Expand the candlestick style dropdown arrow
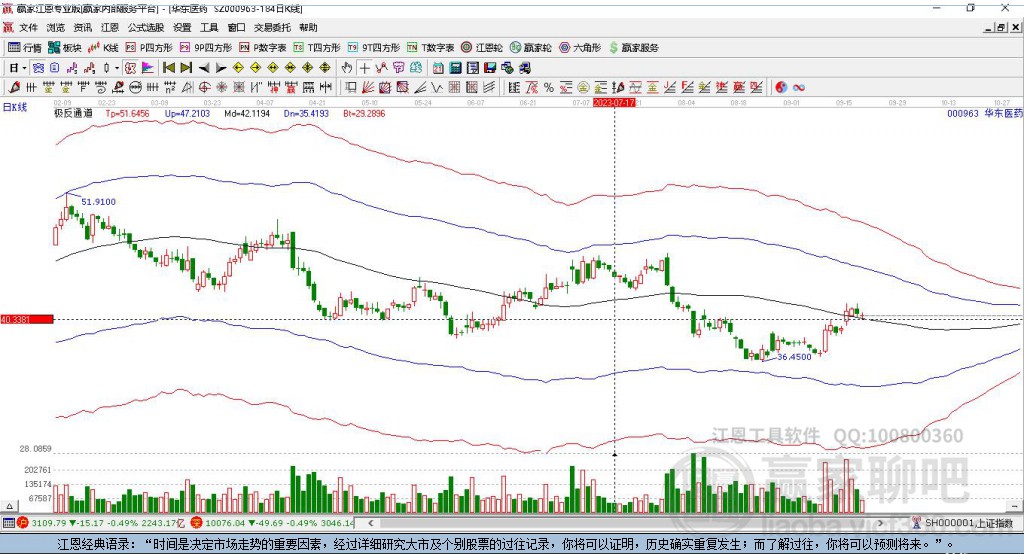The image size is (1024, 554). point(116,68)
